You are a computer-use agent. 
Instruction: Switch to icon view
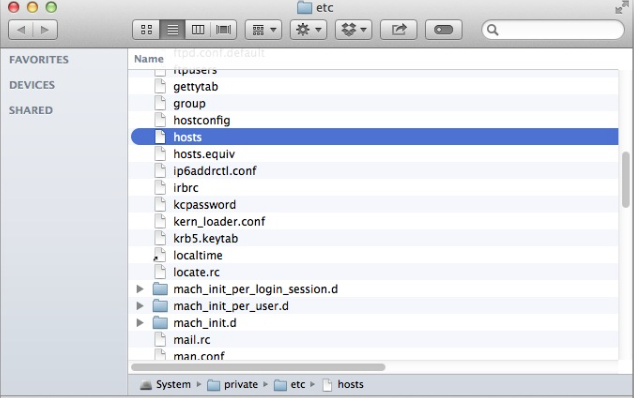click(146, 30)
